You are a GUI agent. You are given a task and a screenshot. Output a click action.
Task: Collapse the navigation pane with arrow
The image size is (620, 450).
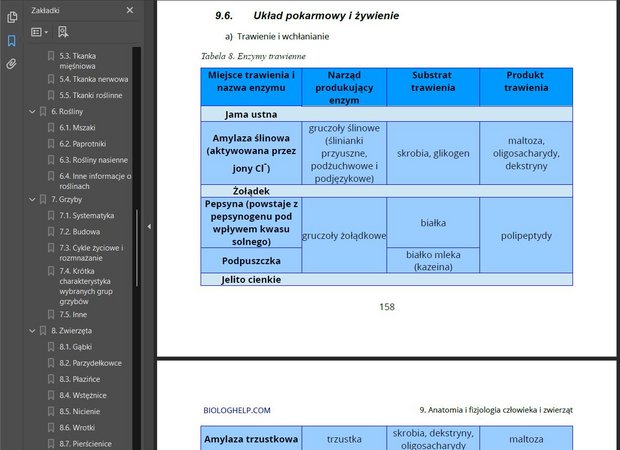pyautogui.click(x=149, y=227)
